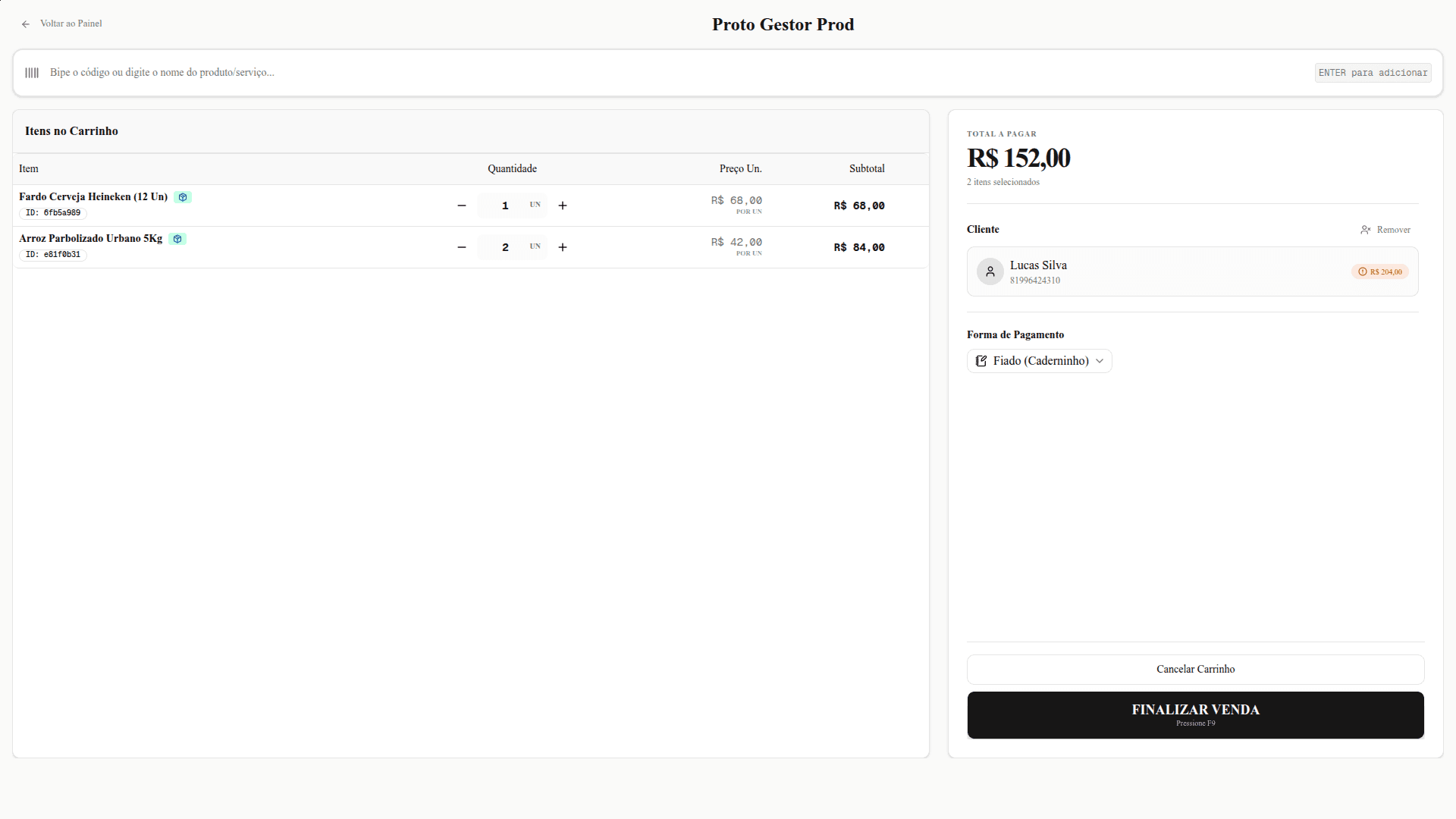Click the R$ 204,00 debt badge
Screen dimensions: 1456x819
pyautogui.click(x=1380, y=271)
